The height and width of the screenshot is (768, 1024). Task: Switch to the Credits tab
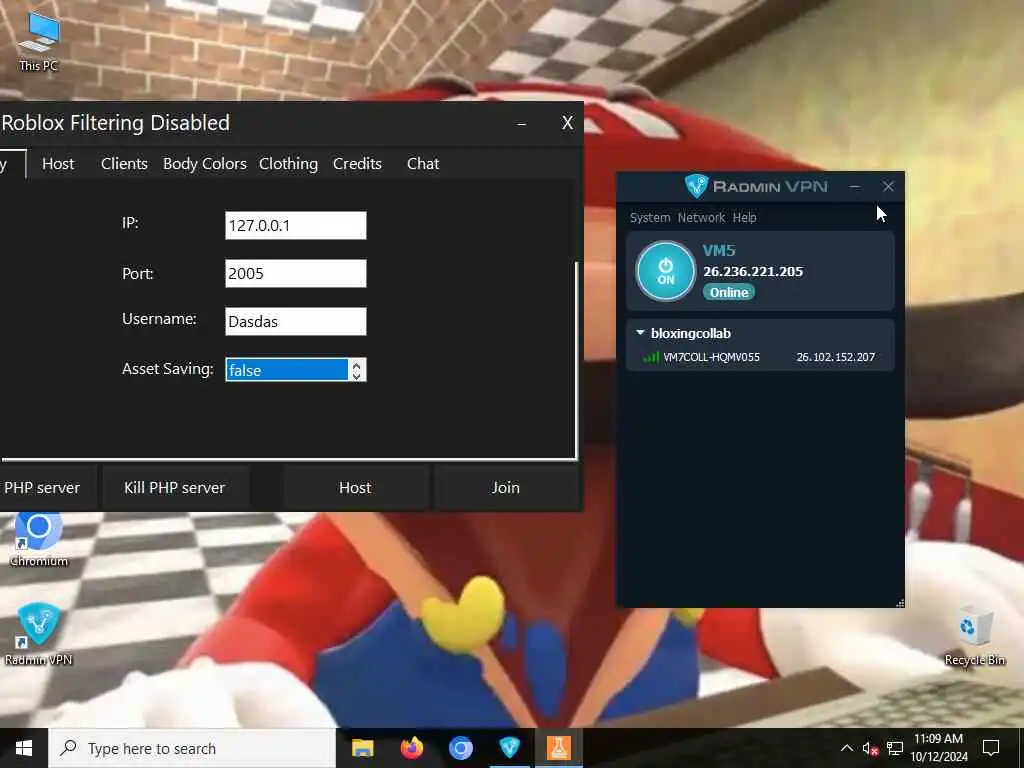click(x=357, y=164)
